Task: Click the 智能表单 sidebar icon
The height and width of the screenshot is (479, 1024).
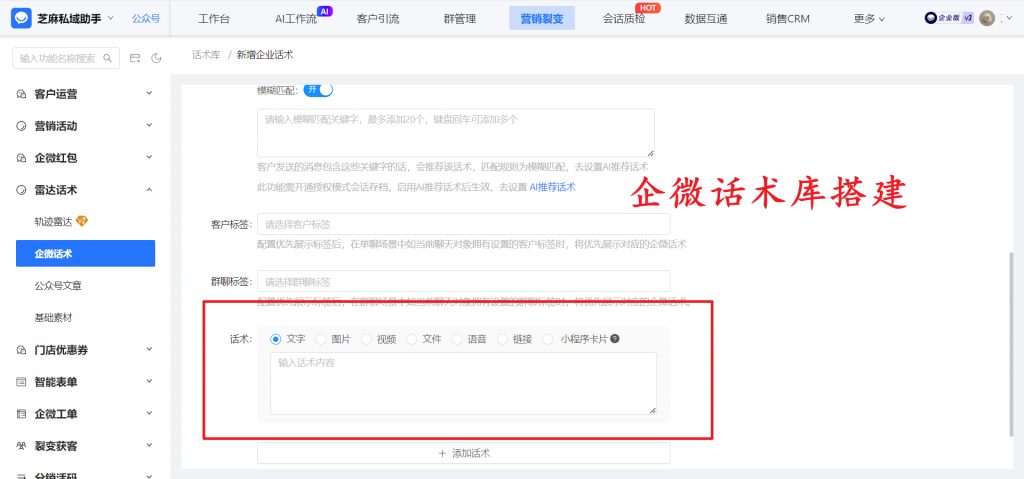Action: [x=22, y=382]
